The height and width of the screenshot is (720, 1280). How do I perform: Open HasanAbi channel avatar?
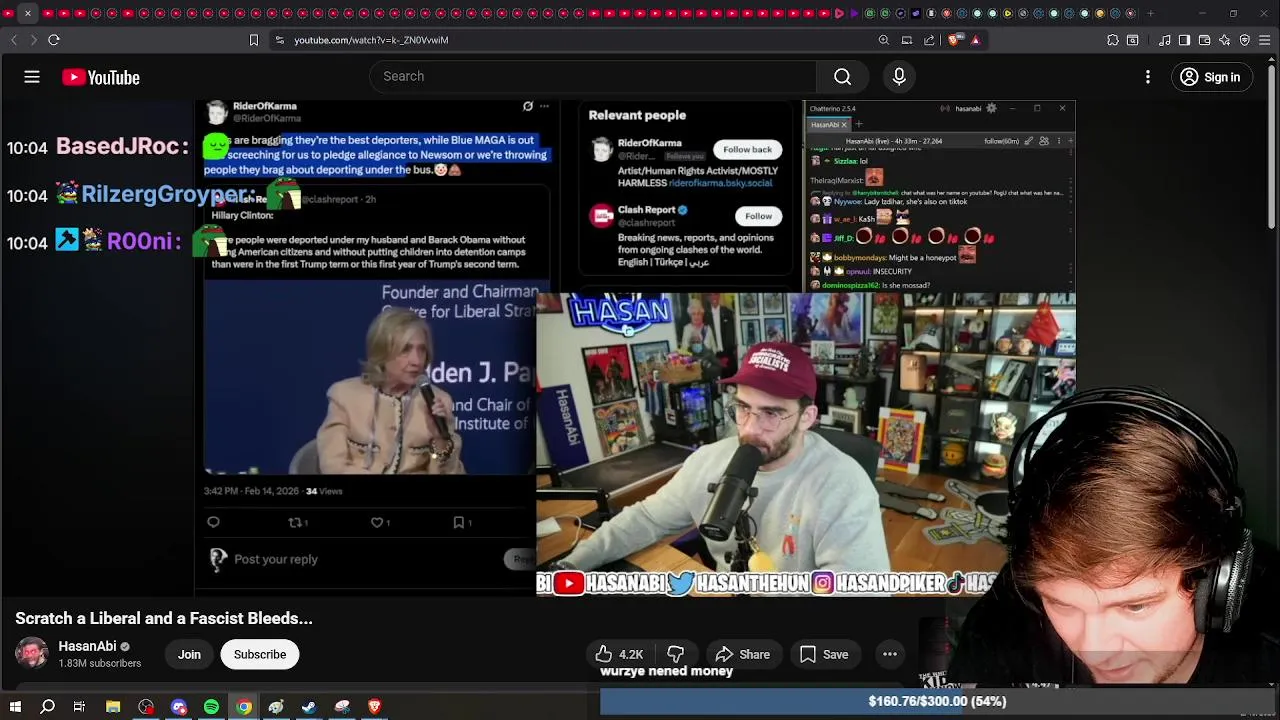click(x=31, y=654)
